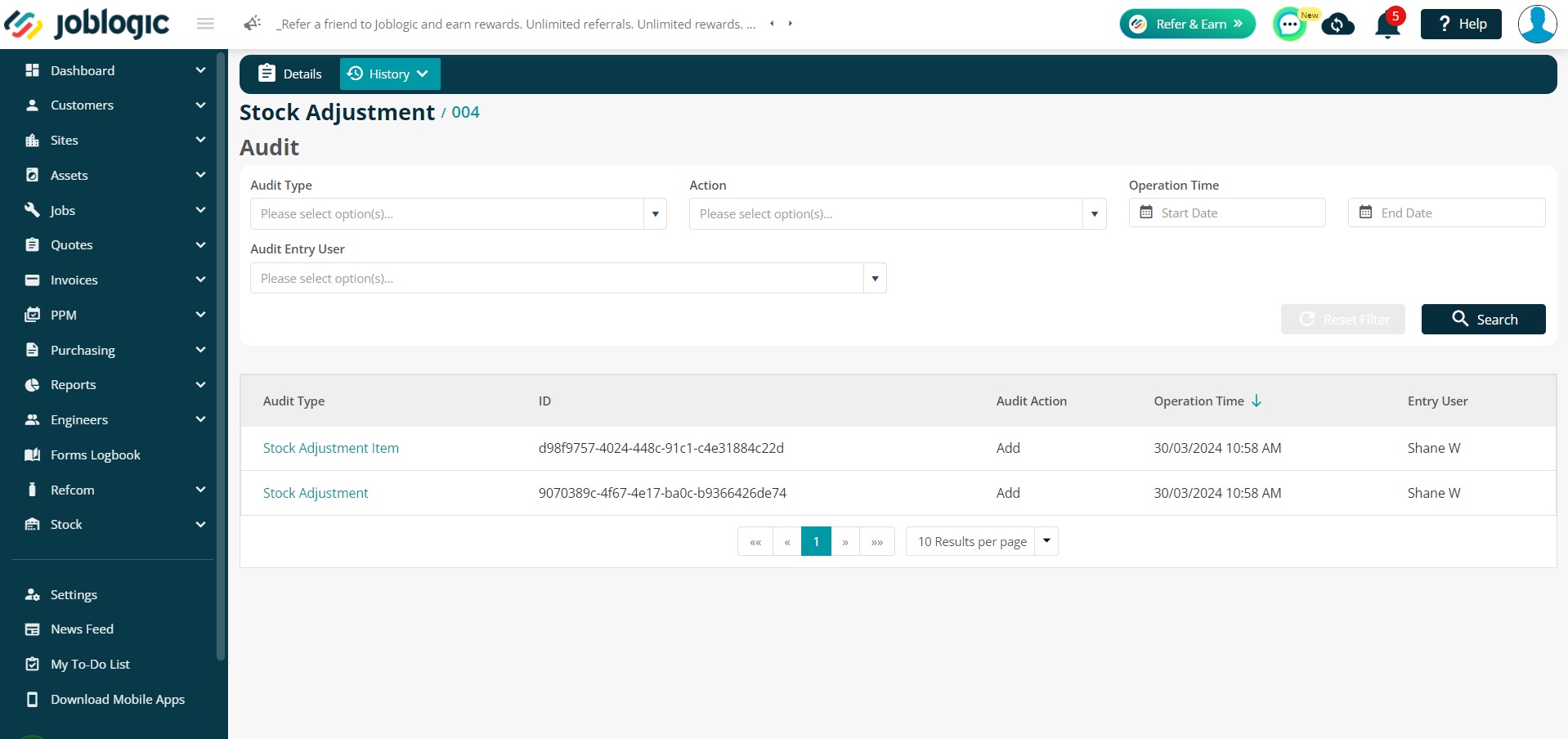Click the Quotes clipboard icon

click(33, 244)
